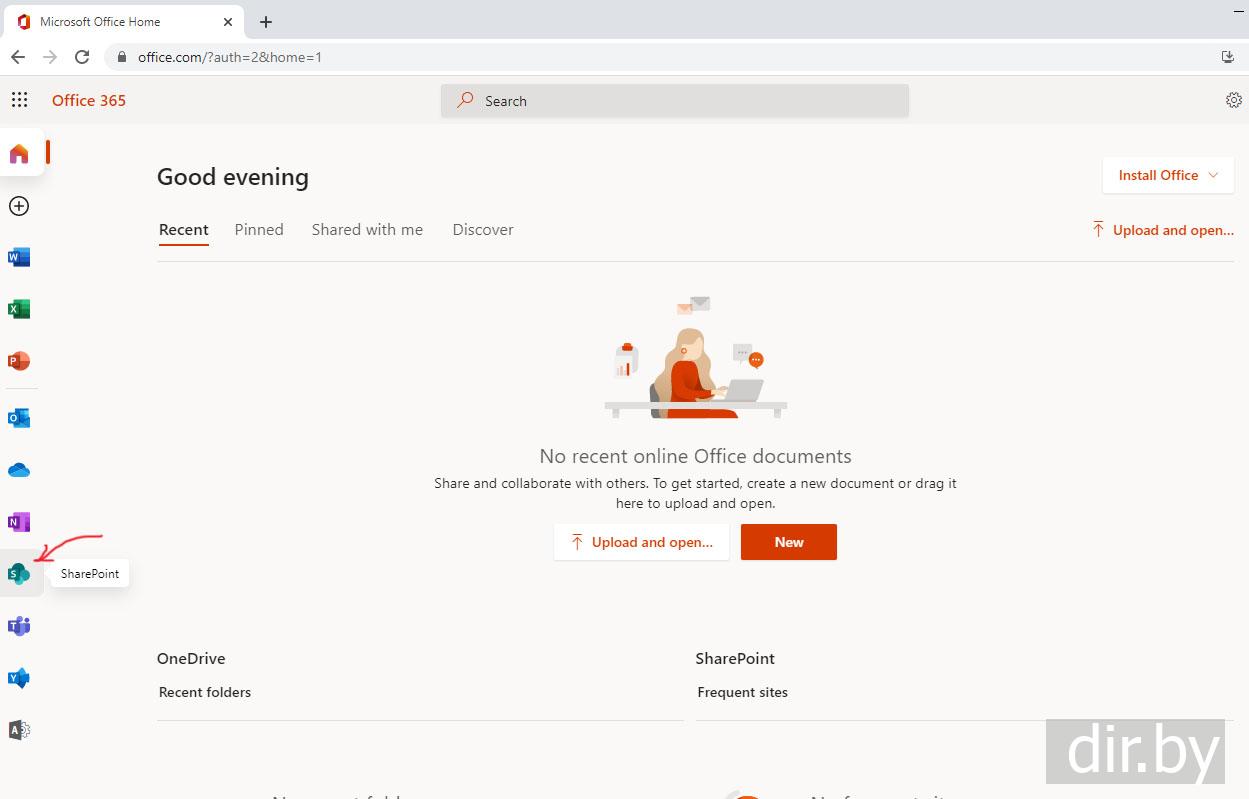Open Outlook from the sidebar
The image size is (1249, 799).
coord(19,418)
